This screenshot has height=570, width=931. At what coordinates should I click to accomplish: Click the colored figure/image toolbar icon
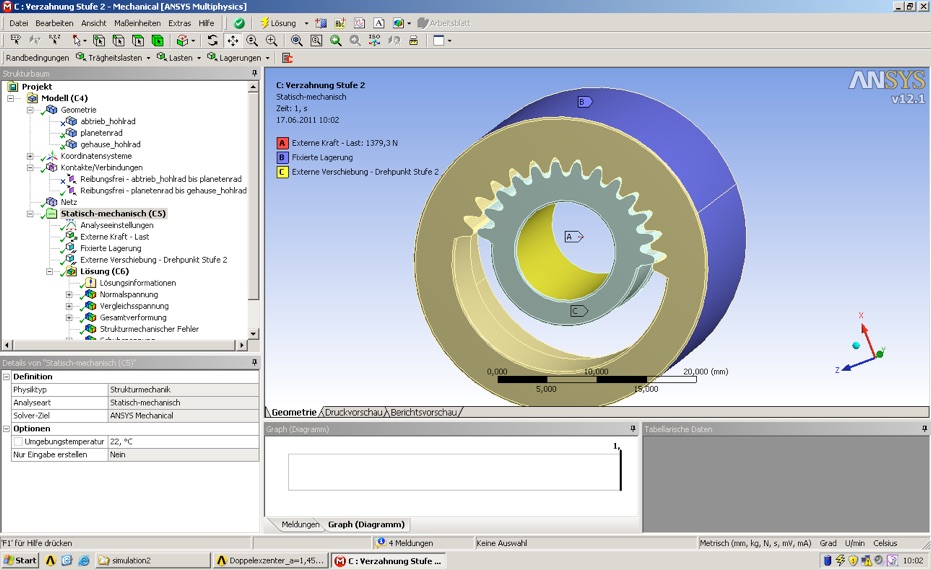coord(398,23)
